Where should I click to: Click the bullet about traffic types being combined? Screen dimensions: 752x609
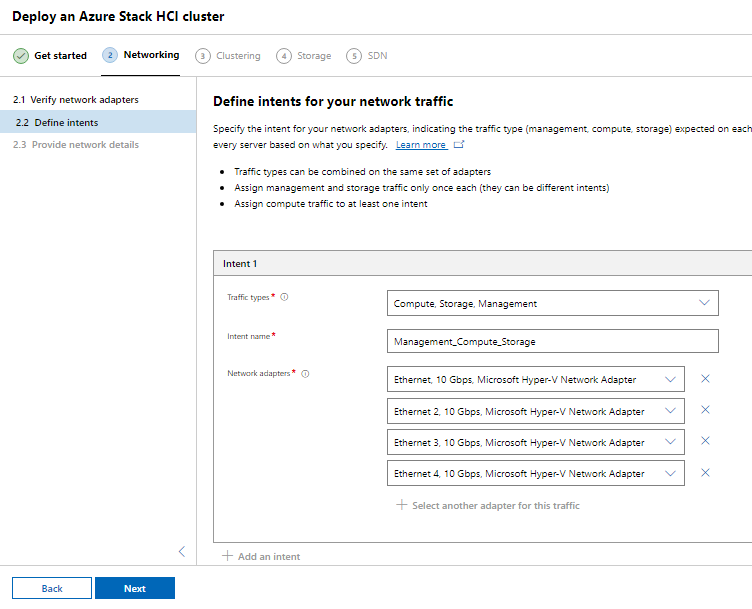363,172
